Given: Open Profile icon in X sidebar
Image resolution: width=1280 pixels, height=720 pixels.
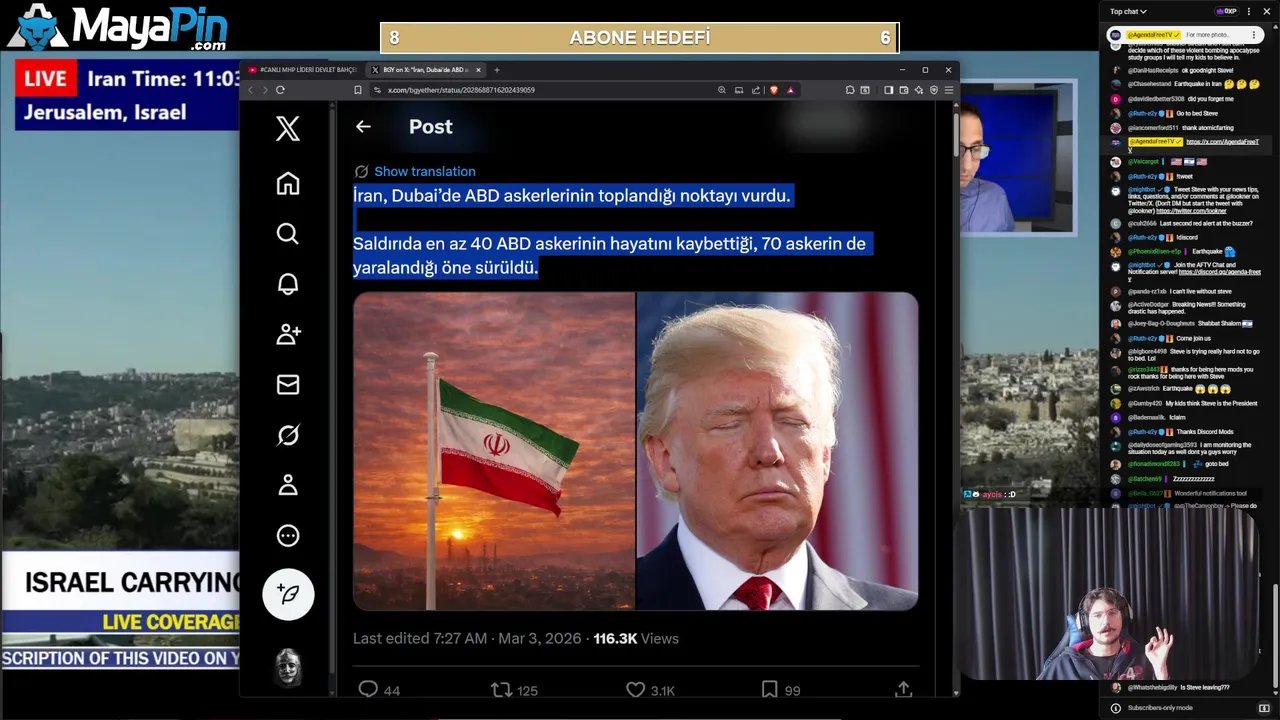Looking at the screenshot, I should click(288, 485).
